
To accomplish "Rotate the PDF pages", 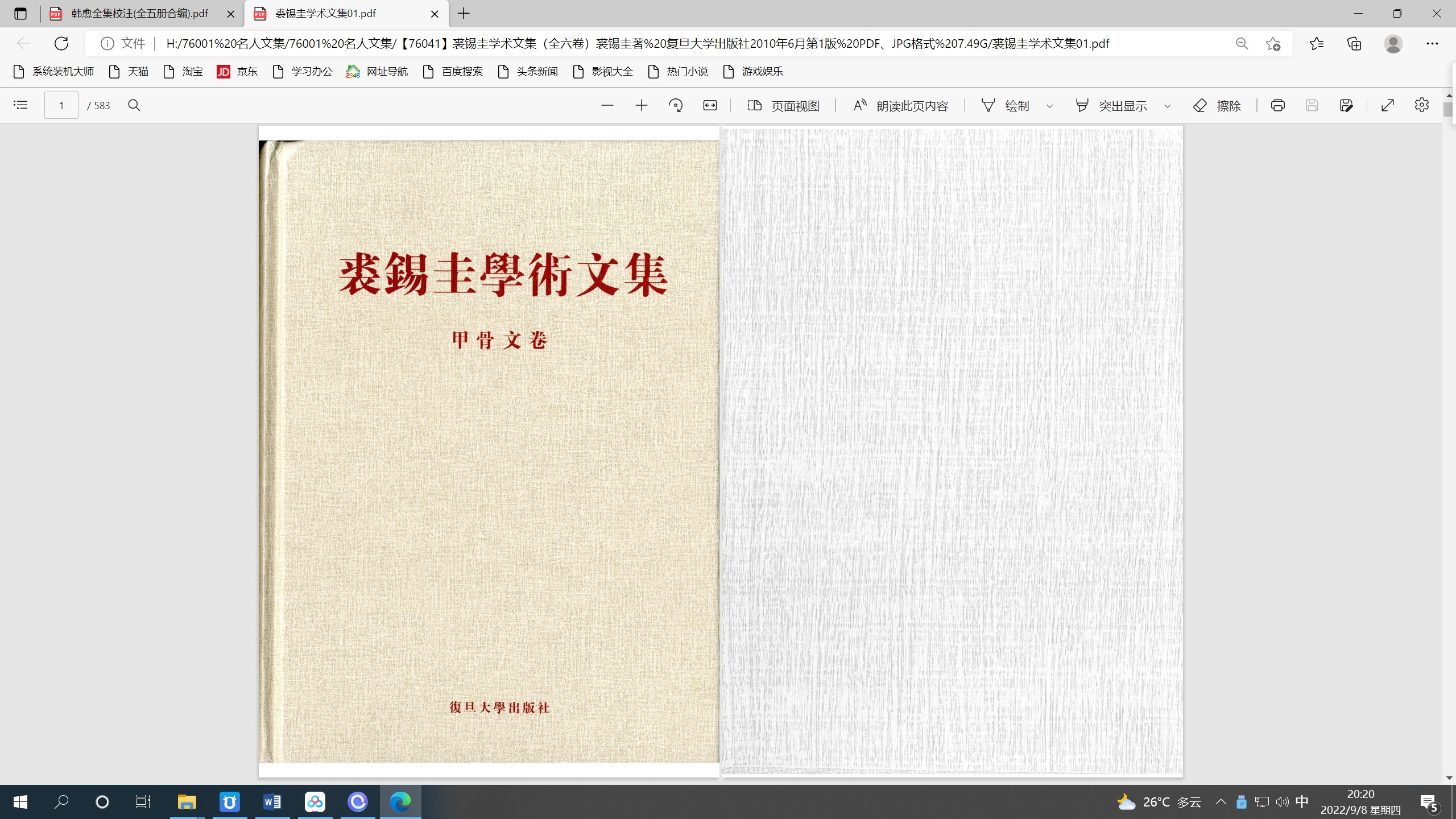I will 676,105.
